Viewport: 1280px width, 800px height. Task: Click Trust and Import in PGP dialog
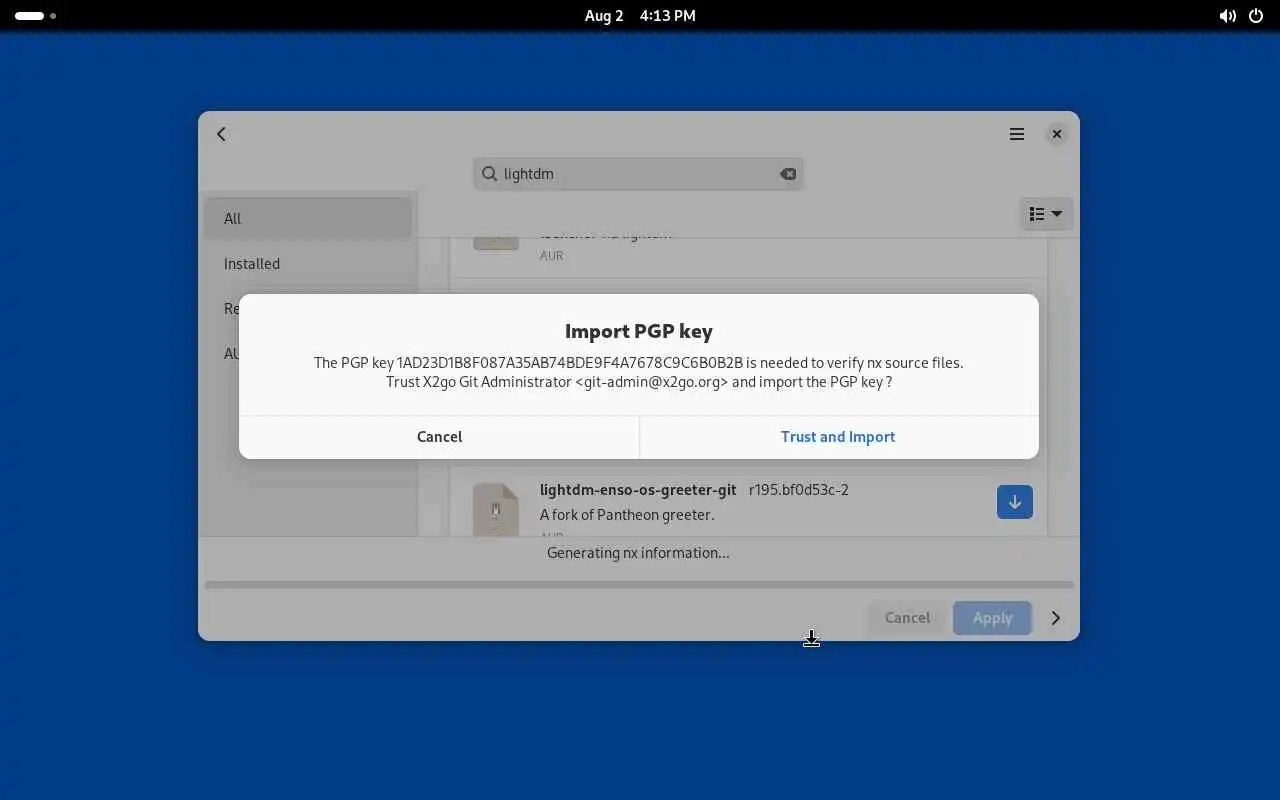[x=838, y=437]
